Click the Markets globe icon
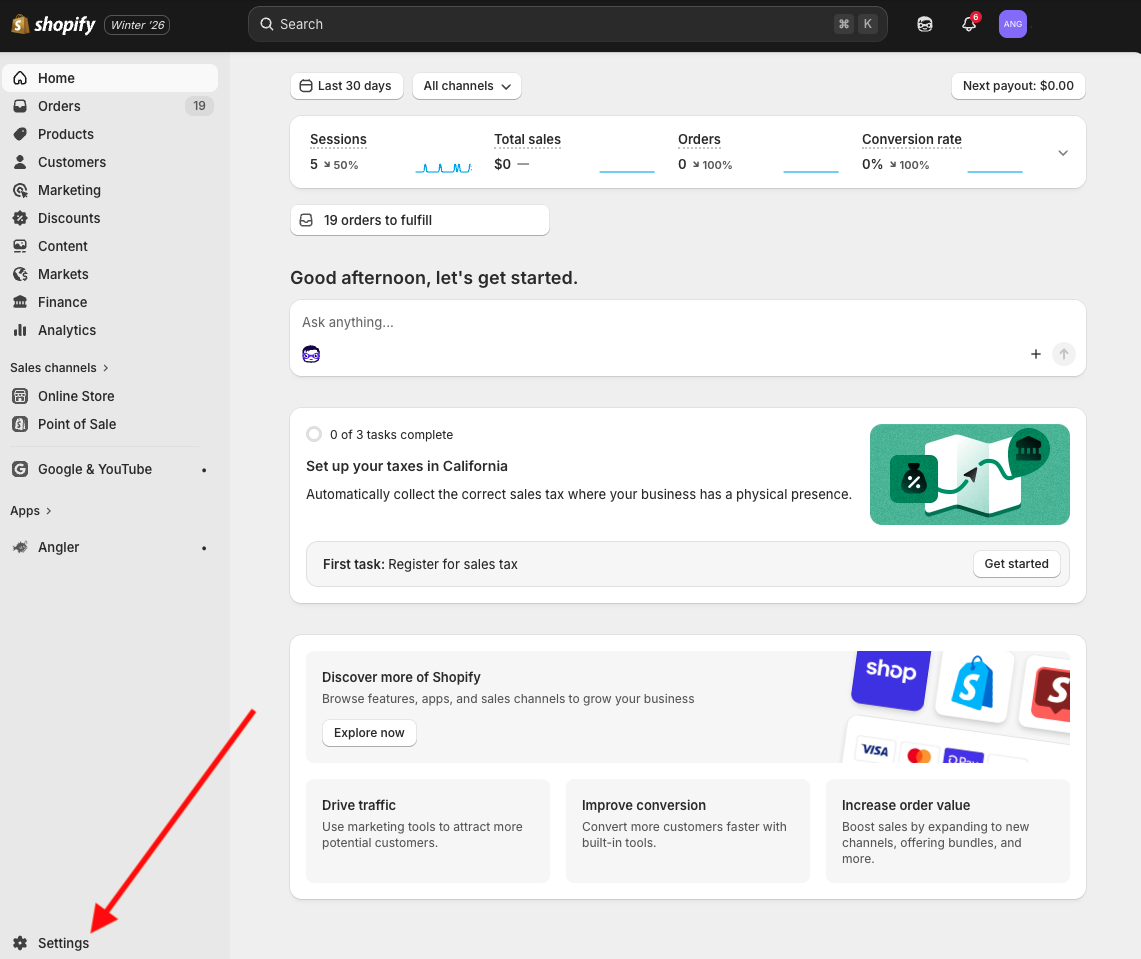Viewport: 1141px width, 959px height. [x=20, y=274]
